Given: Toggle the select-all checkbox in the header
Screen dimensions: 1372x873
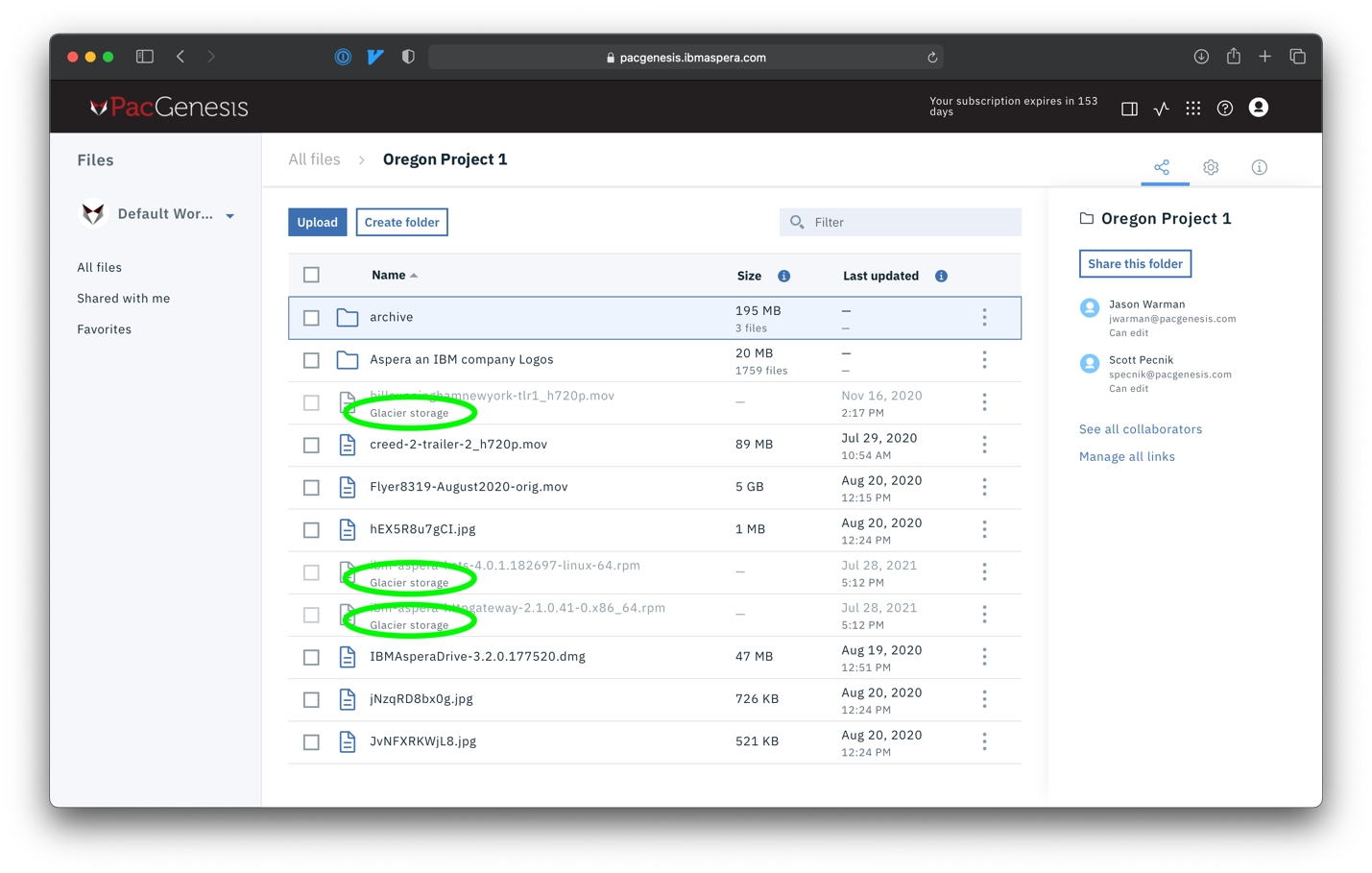Looking at the screenshot, I should [311, 275].
